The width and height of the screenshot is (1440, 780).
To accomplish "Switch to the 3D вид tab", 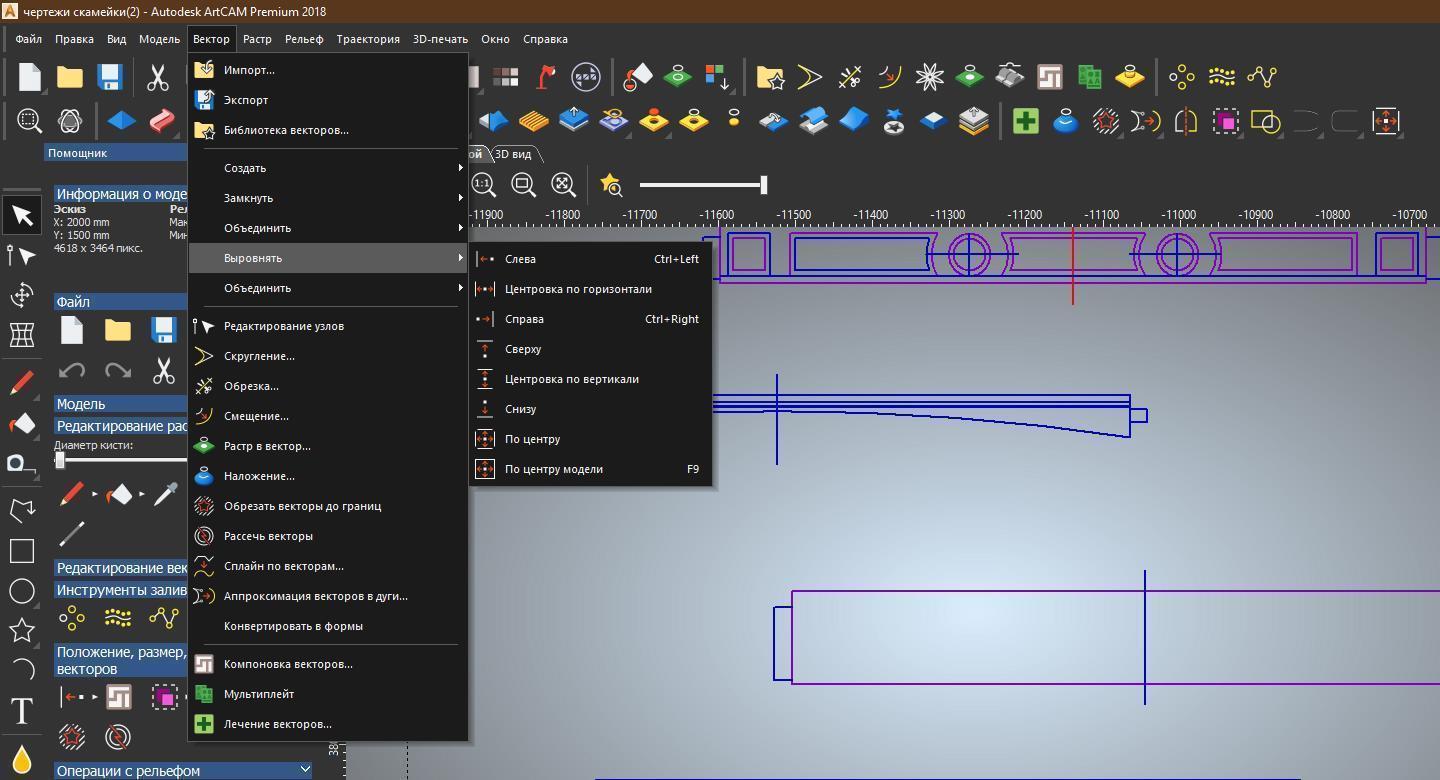I will coord(514,154).
